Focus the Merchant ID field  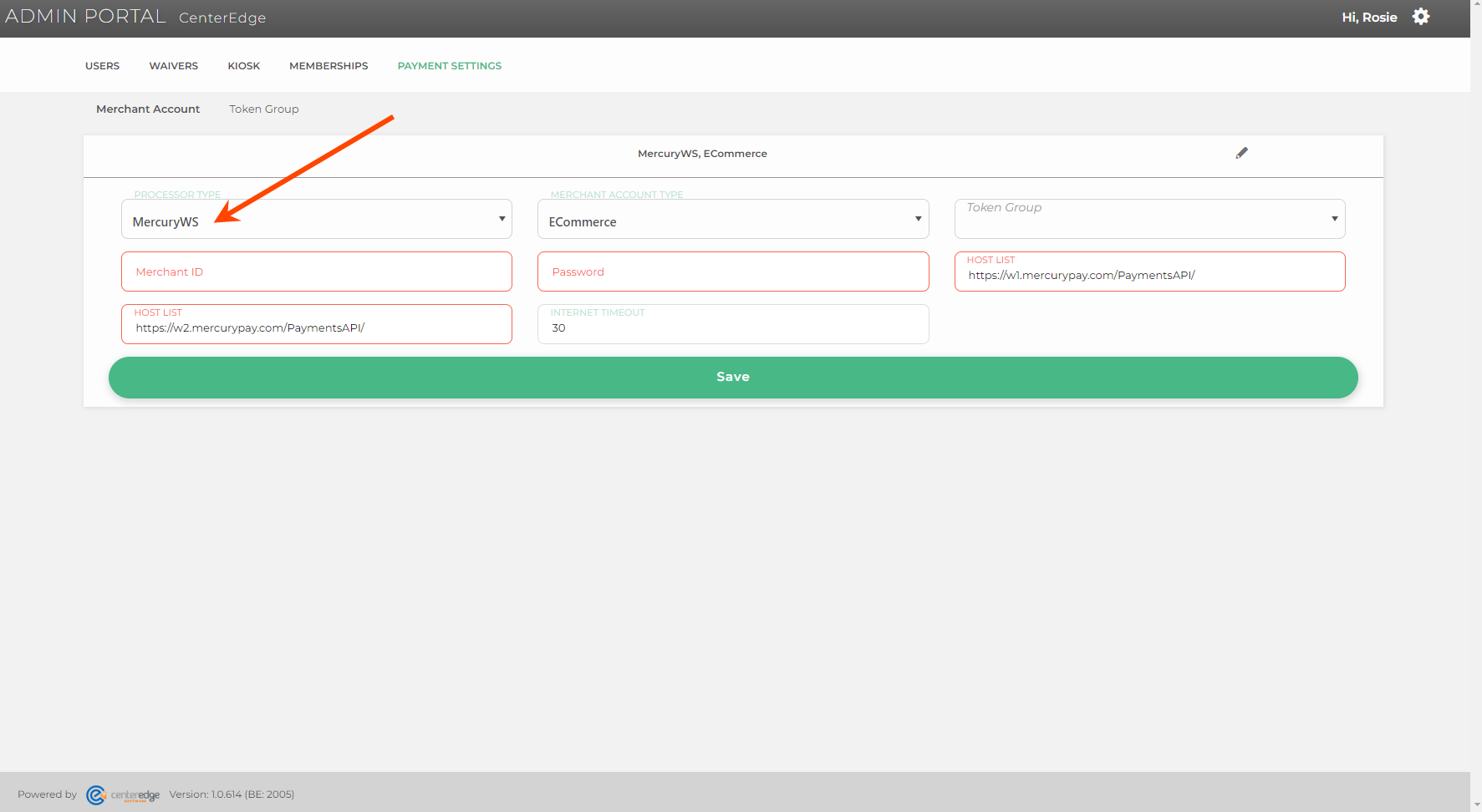coord(317,272)
